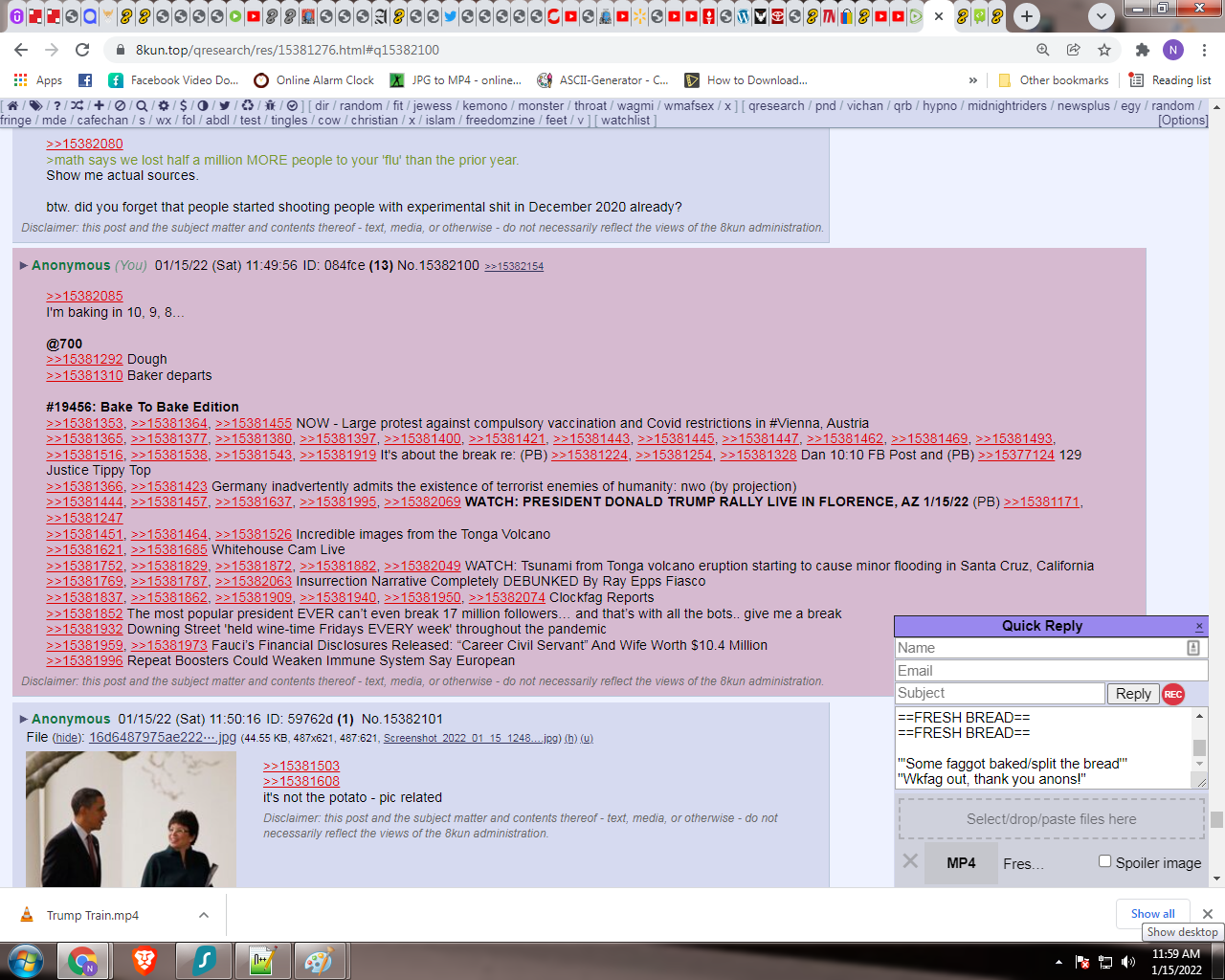
Task: Bookmark this page with the star icon
Action: pos(1104,50)
